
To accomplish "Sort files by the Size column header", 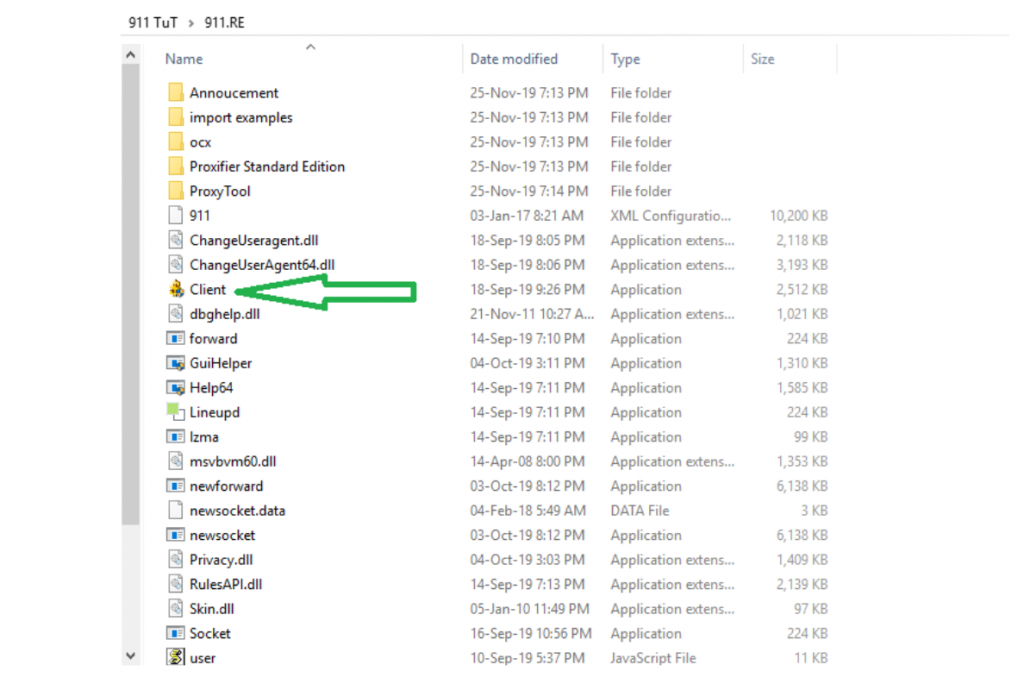I will 762,59.
